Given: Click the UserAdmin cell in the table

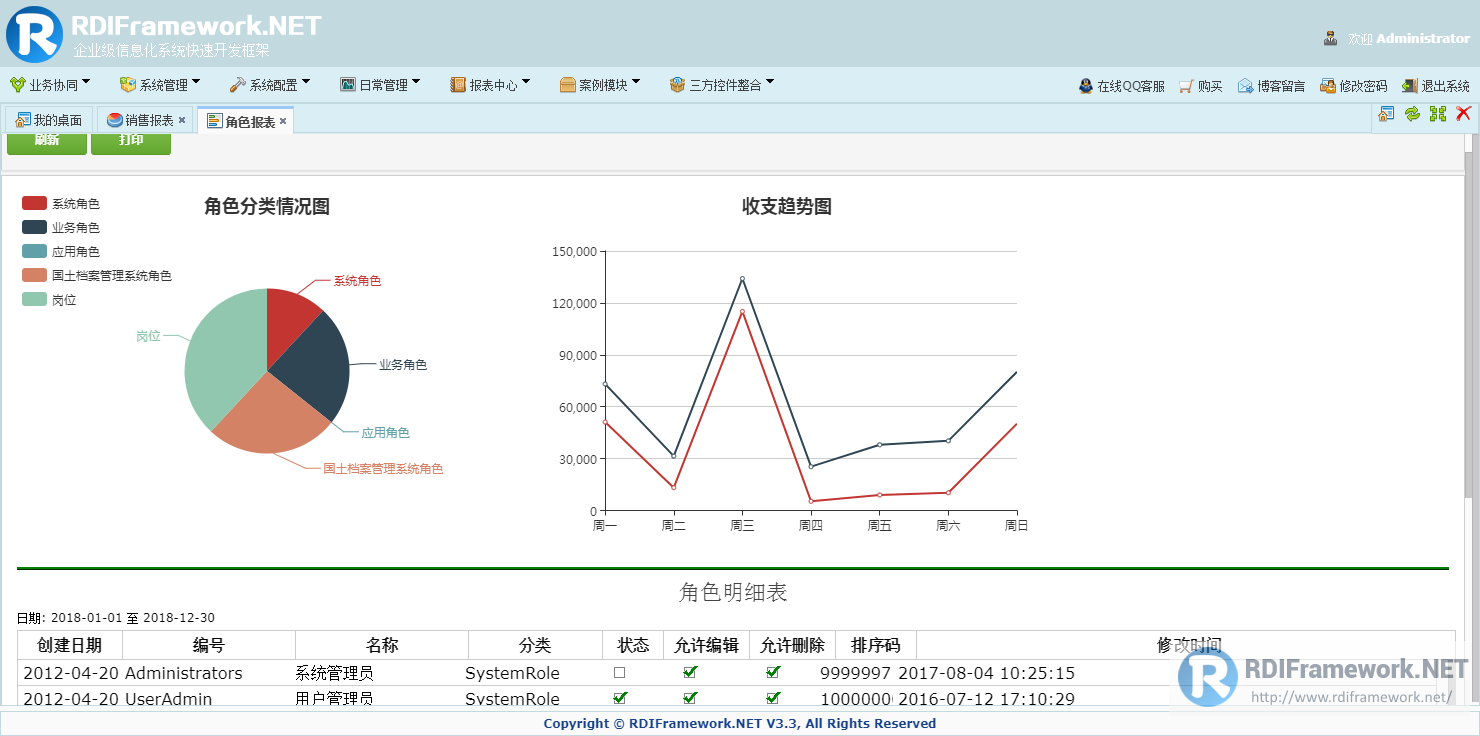Looking at the screenshot, I should click(168, 699).
